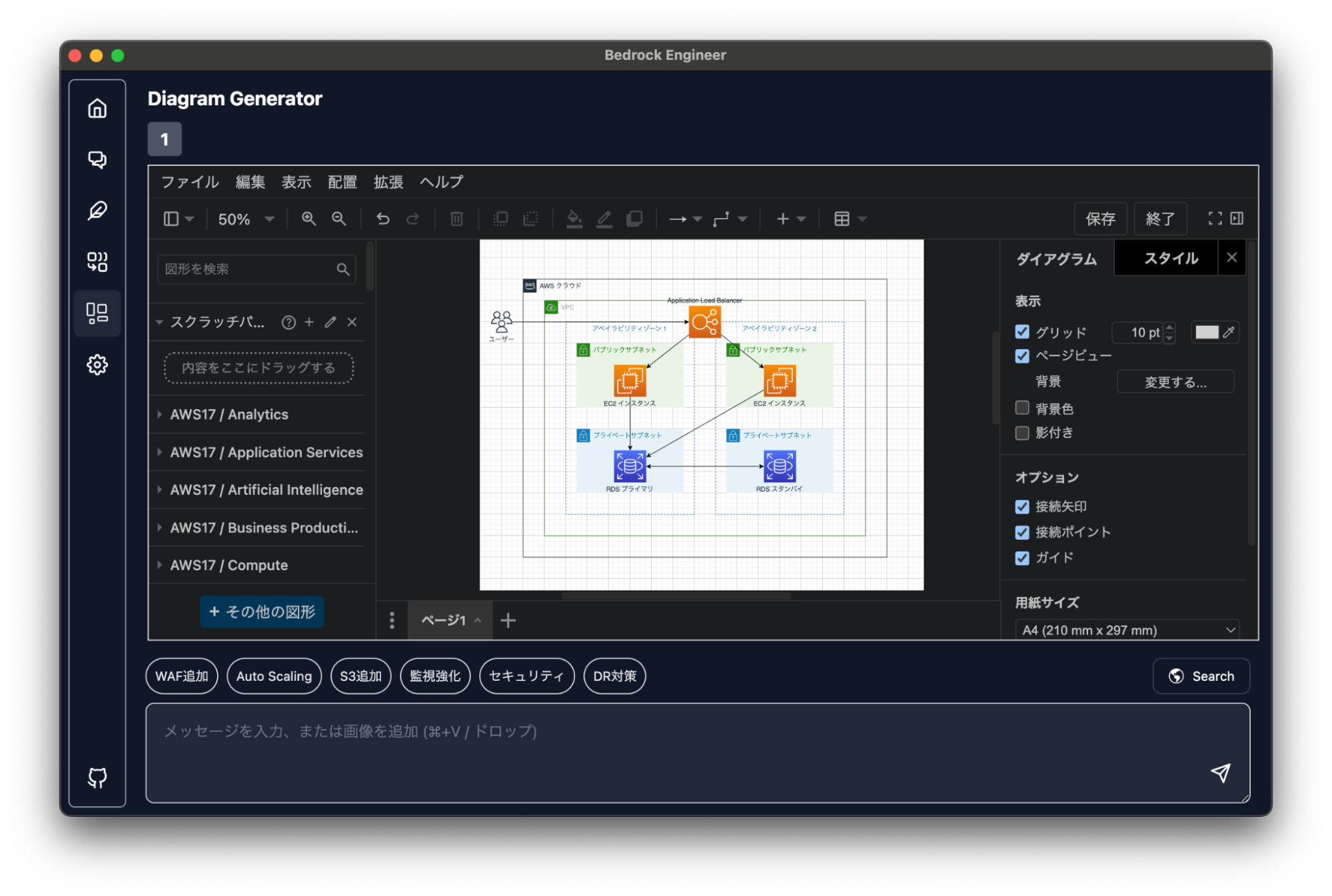Switch to the スタイル tab
1332x896 pixels.
1165,258
